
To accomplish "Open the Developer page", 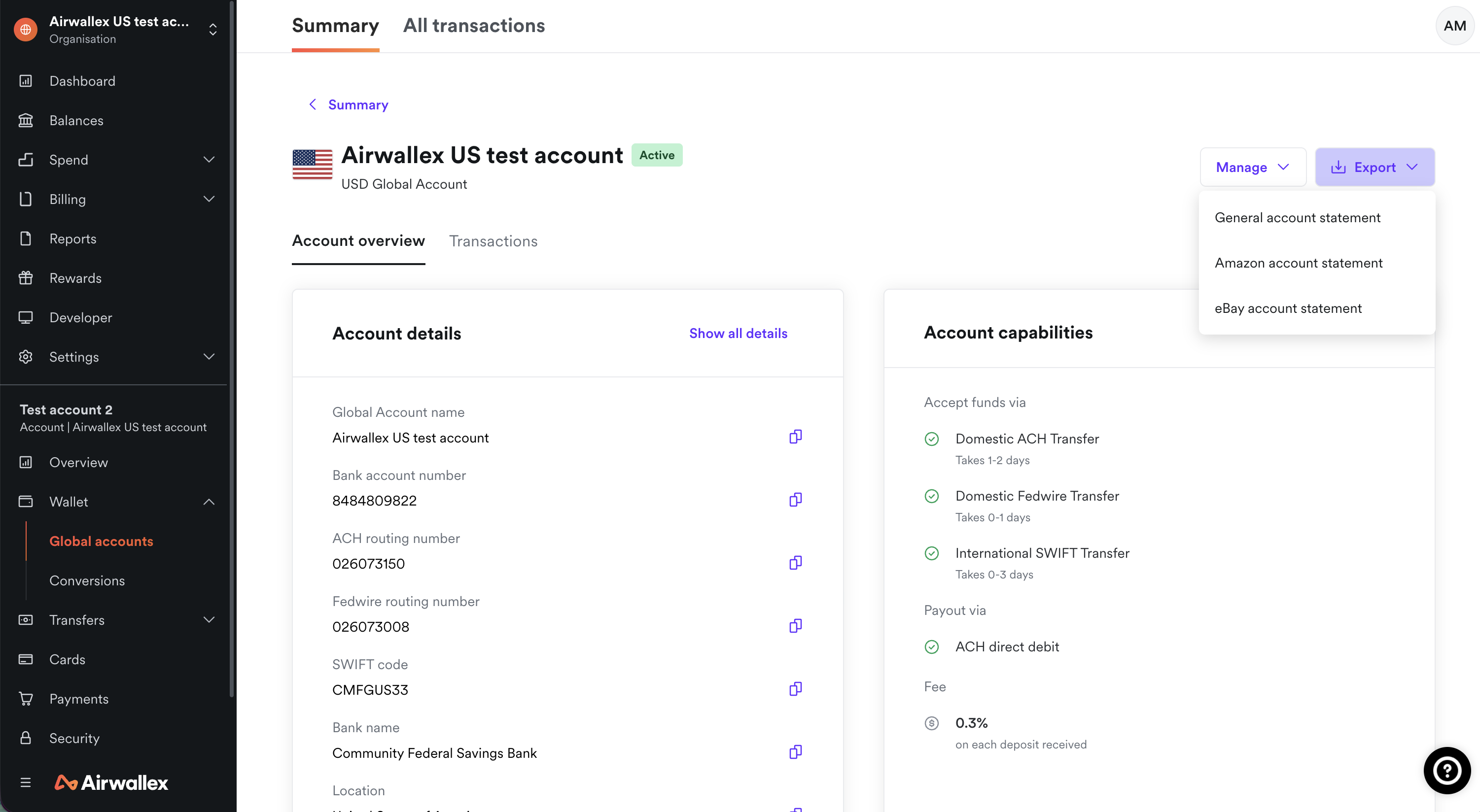I will (80, 318).
